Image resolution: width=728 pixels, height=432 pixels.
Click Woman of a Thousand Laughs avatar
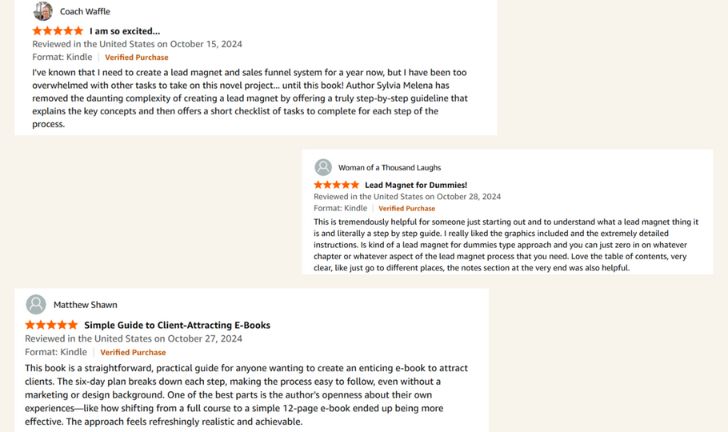click(323, 167)
